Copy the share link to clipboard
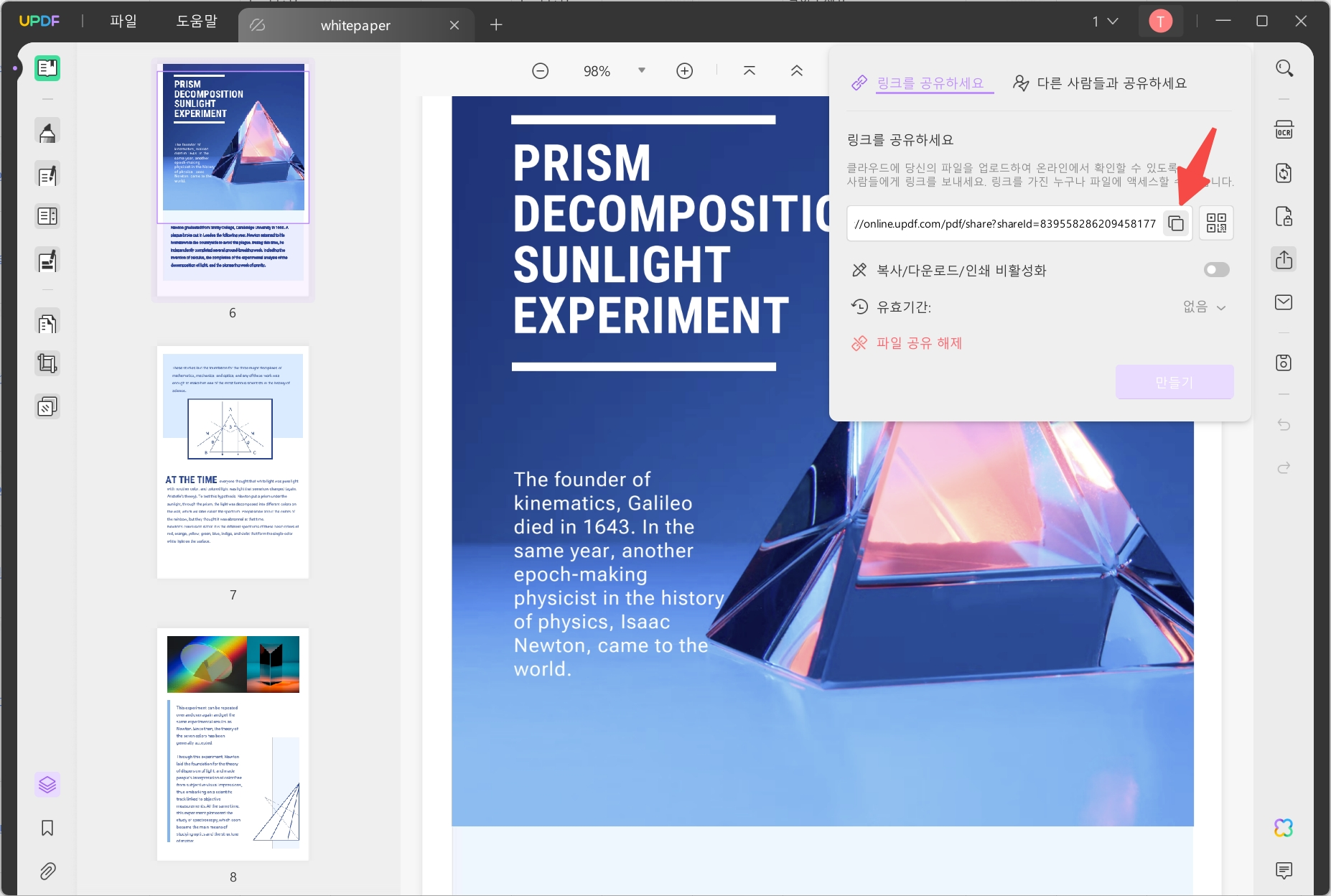The image size is (1331, 896). coord(1176,223)
